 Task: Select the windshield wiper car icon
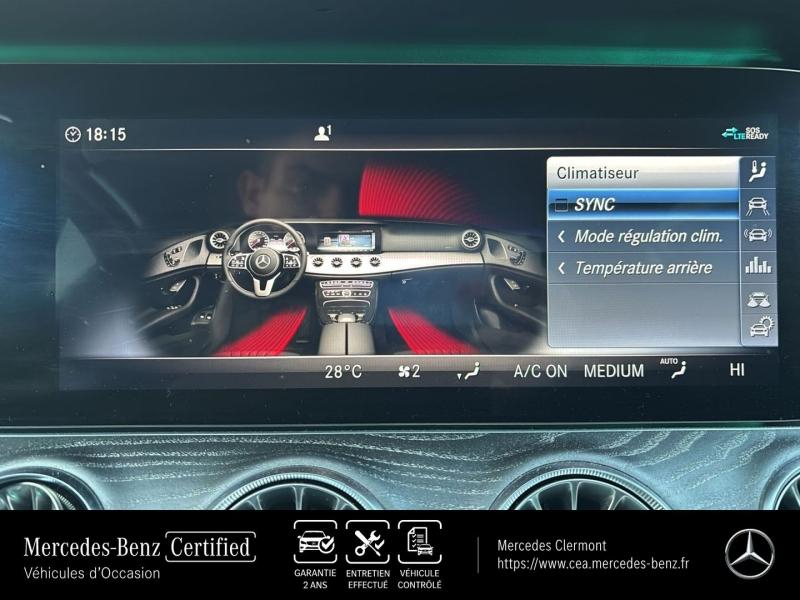[x=759, y=298]
